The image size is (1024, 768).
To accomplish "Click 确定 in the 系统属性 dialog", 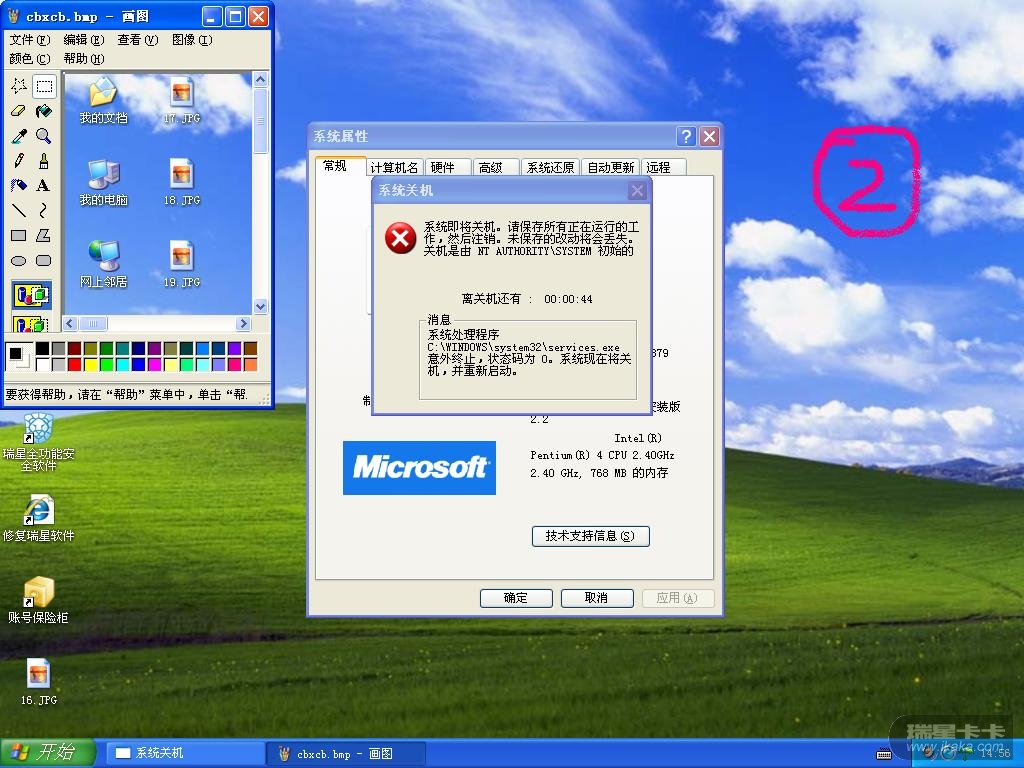I will pyautogui.click(x=516, y=598).
